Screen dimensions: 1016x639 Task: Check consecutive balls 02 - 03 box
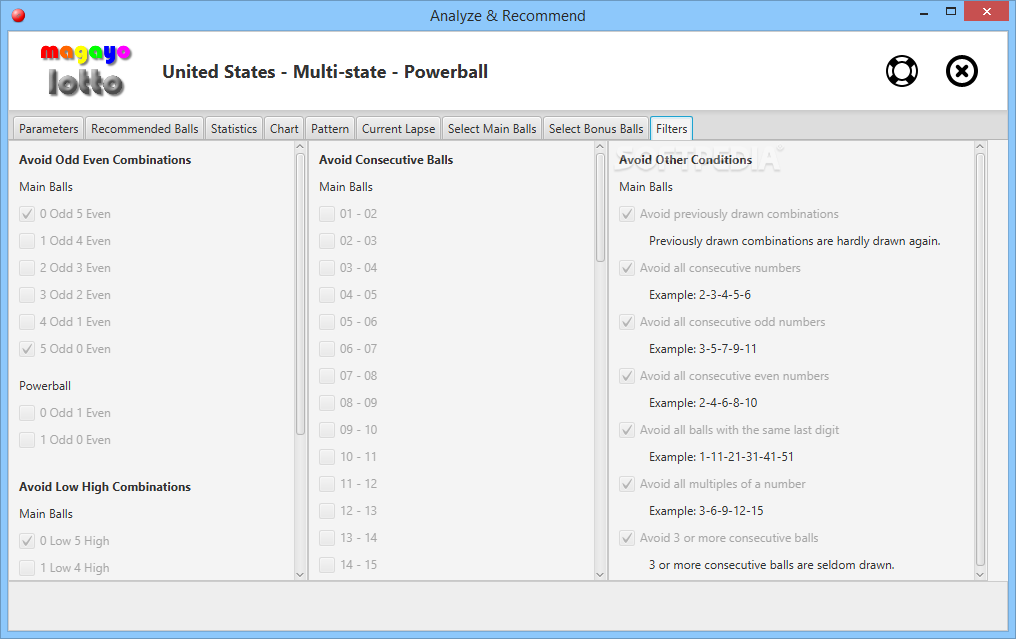coord(327,241)
